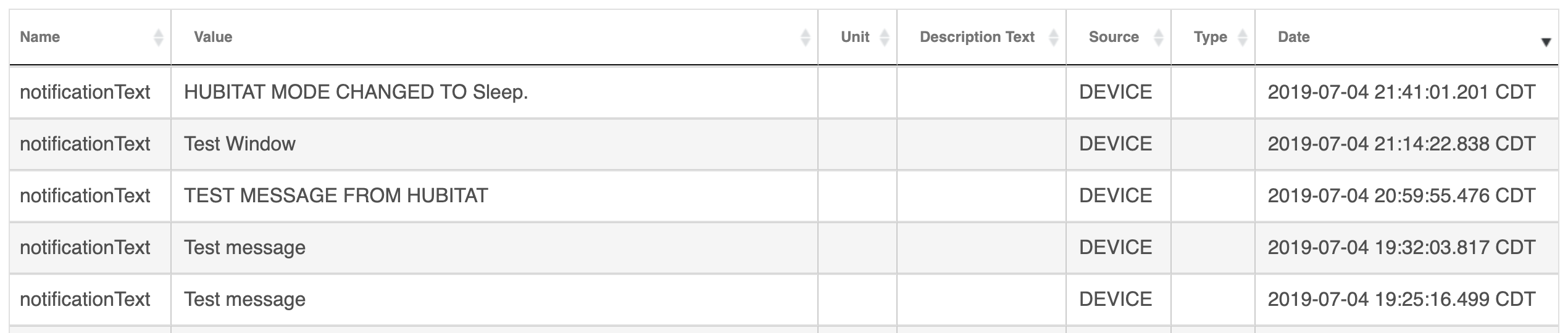
Task: Sort table using Source column arrows
Action: tap(1158, 38)
